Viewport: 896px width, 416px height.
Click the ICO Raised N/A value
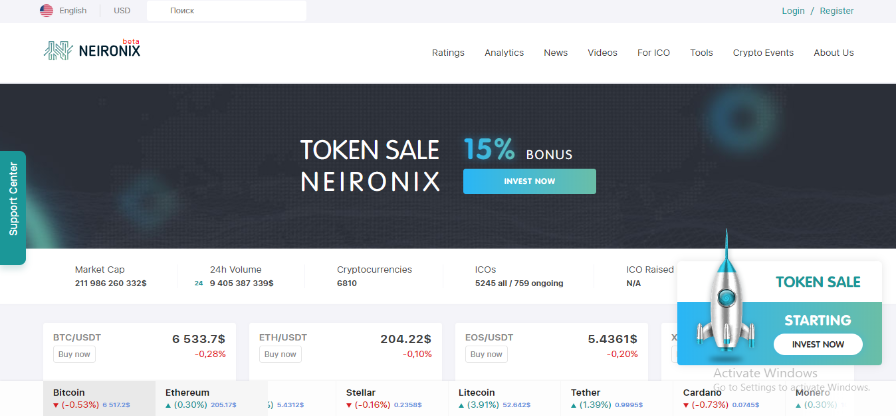(633, 283)
